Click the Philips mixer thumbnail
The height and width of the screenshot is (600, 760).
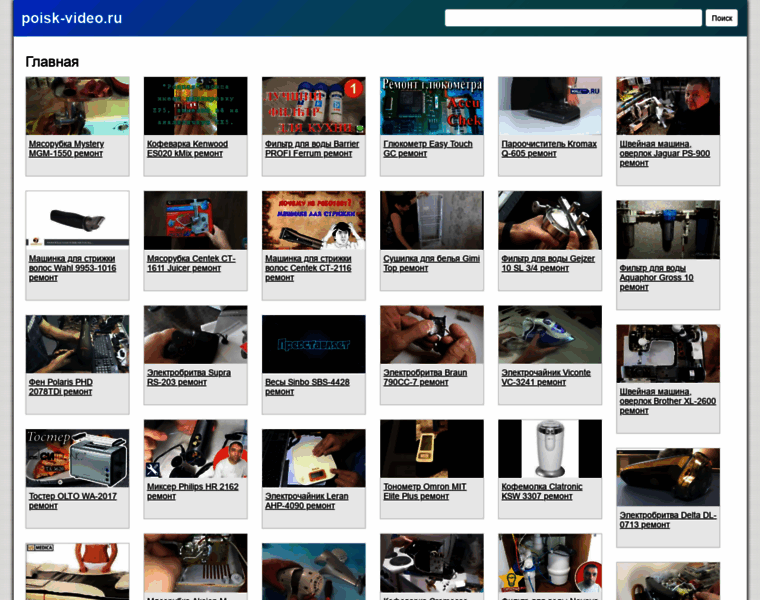coord(195,449)
